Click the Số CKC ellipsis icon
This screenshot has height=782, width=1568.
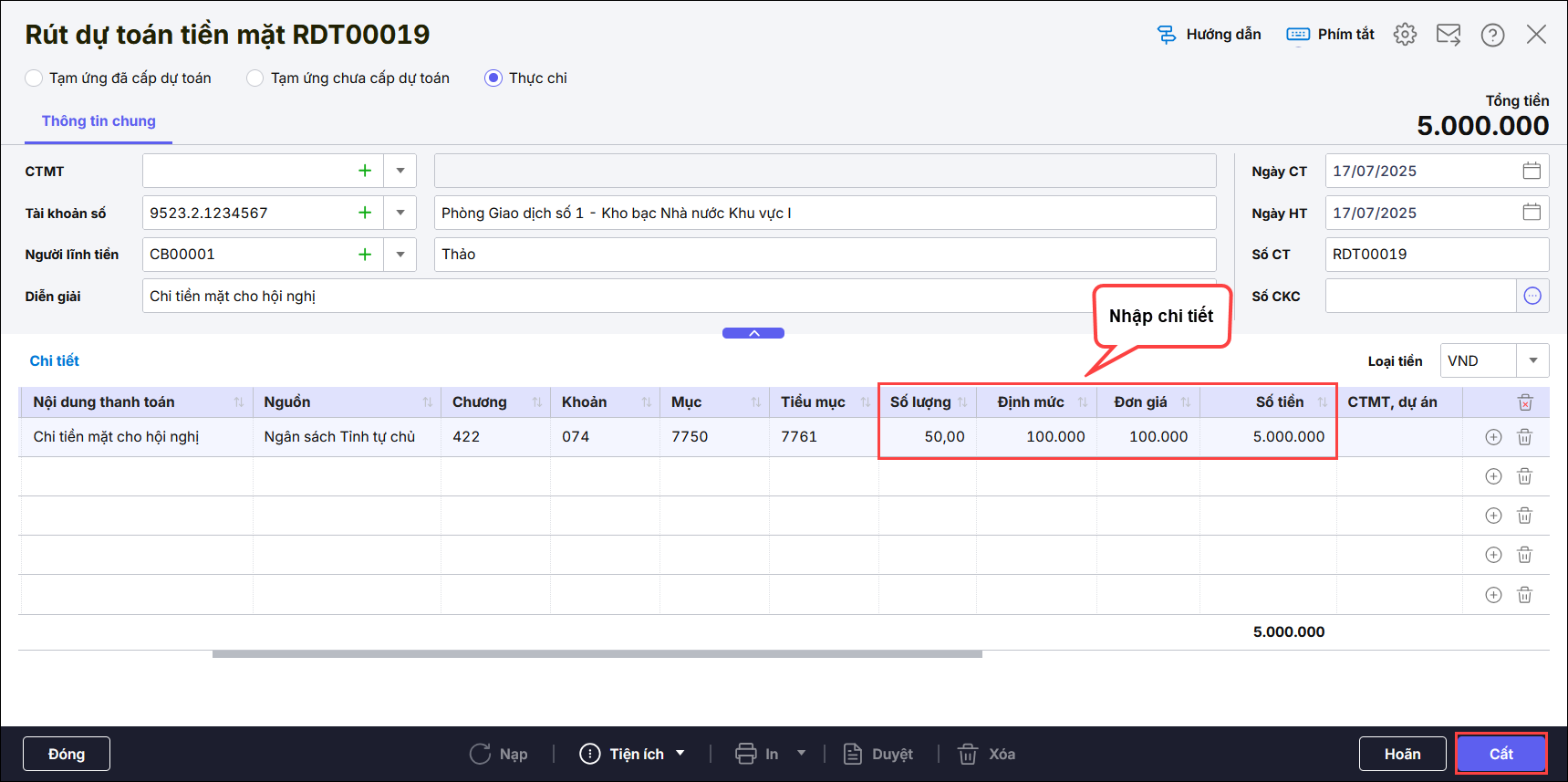1532,296
